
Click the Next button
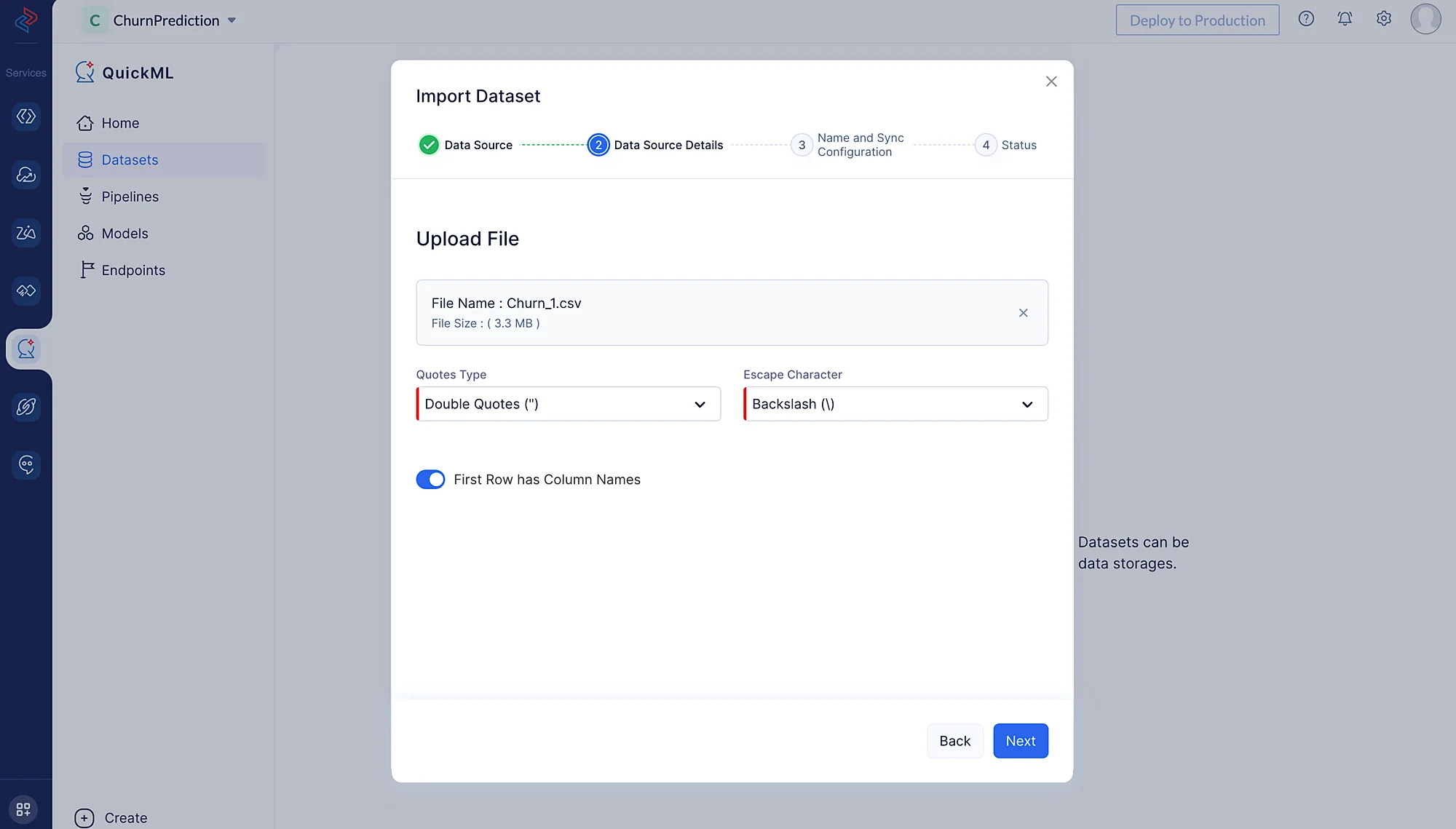[x=1020, y=741]
